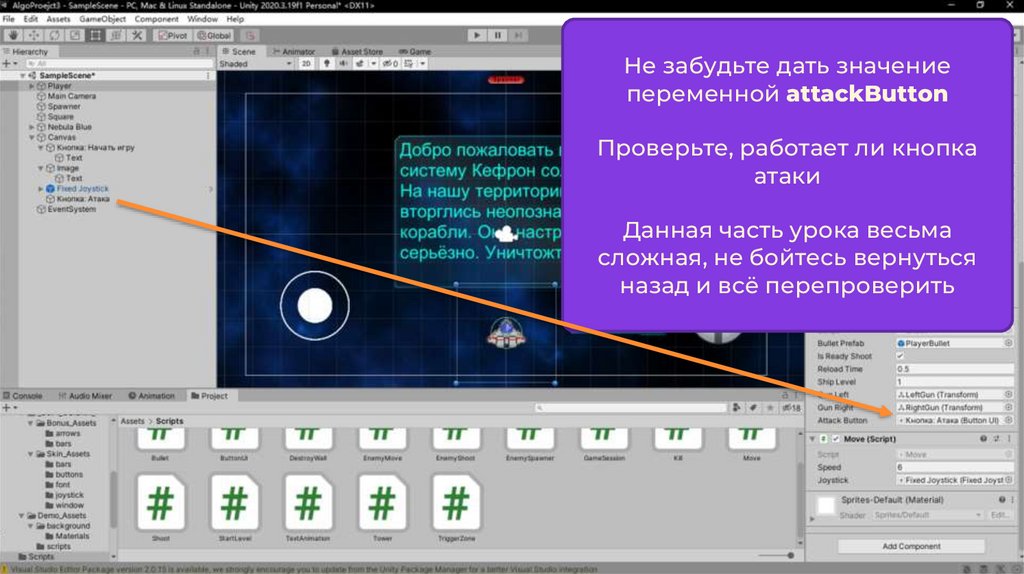Toggle scene effects icon
Screen dimensions: 1024x574
[360, 63]
